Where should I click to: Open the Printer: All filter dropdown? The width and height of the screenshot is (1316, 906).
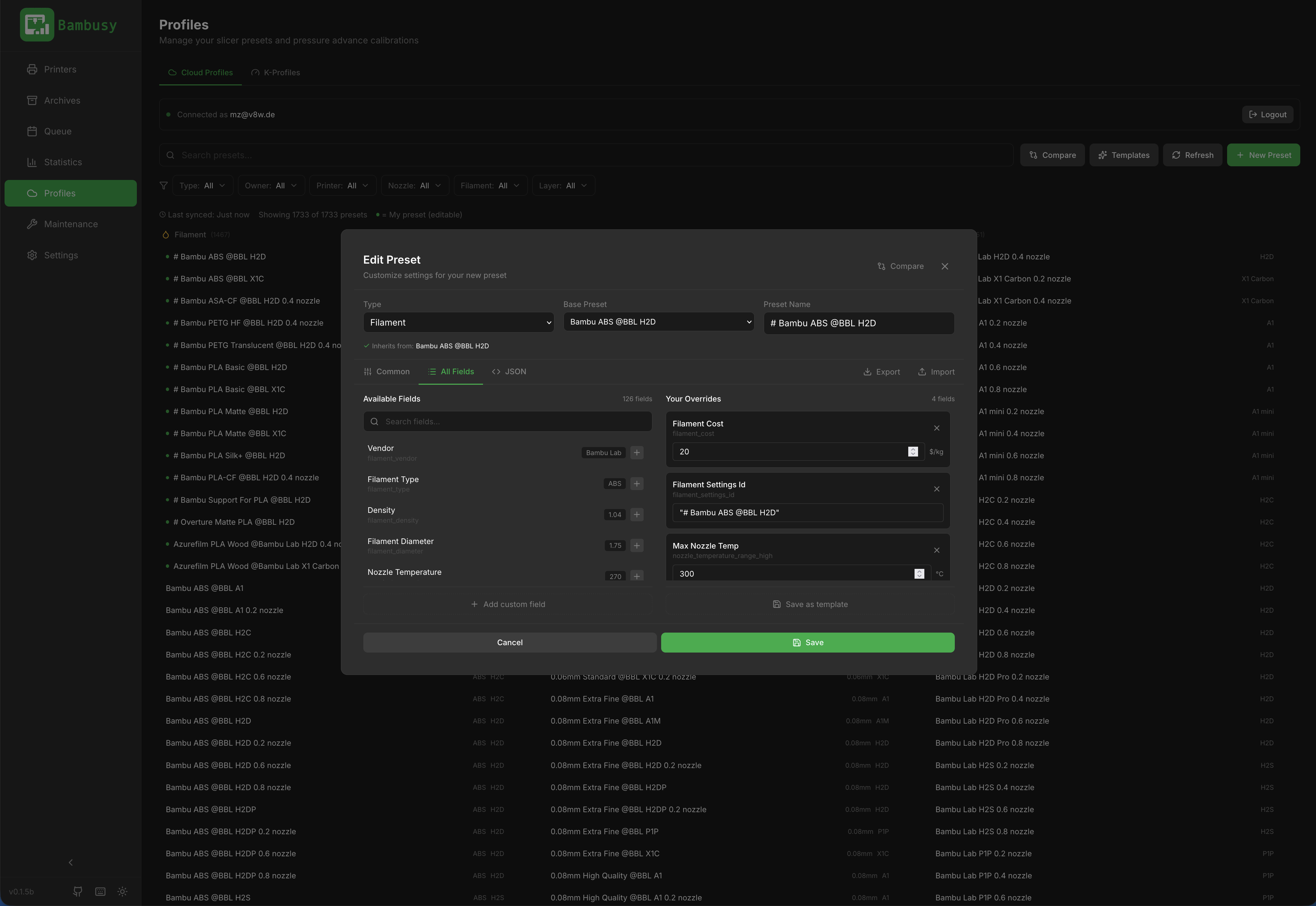click(x=343, y=186)
